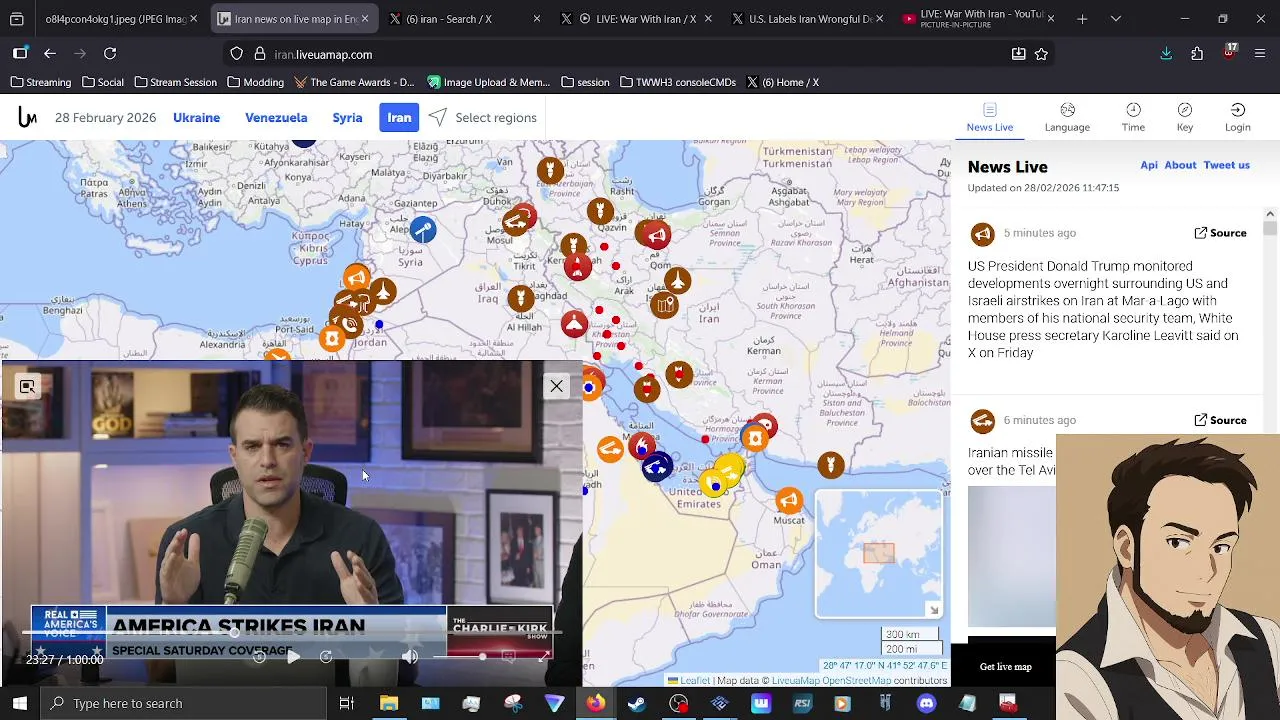Select the orange megaphone marker at Muscat
Screen dimensions: 1280x720
(x=789, y=500)
